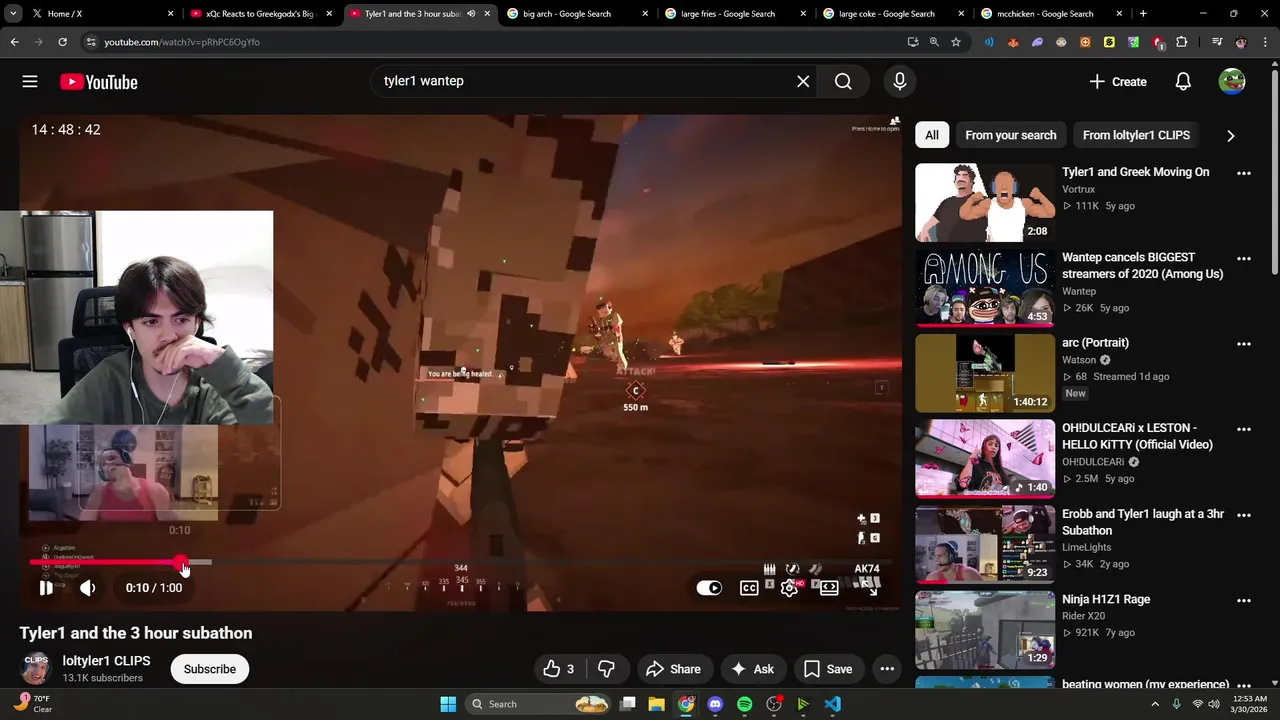The height and width of the screenshot is (720, 1280).
Task: Mute the video volume
Action: click(x=88, y=588)
